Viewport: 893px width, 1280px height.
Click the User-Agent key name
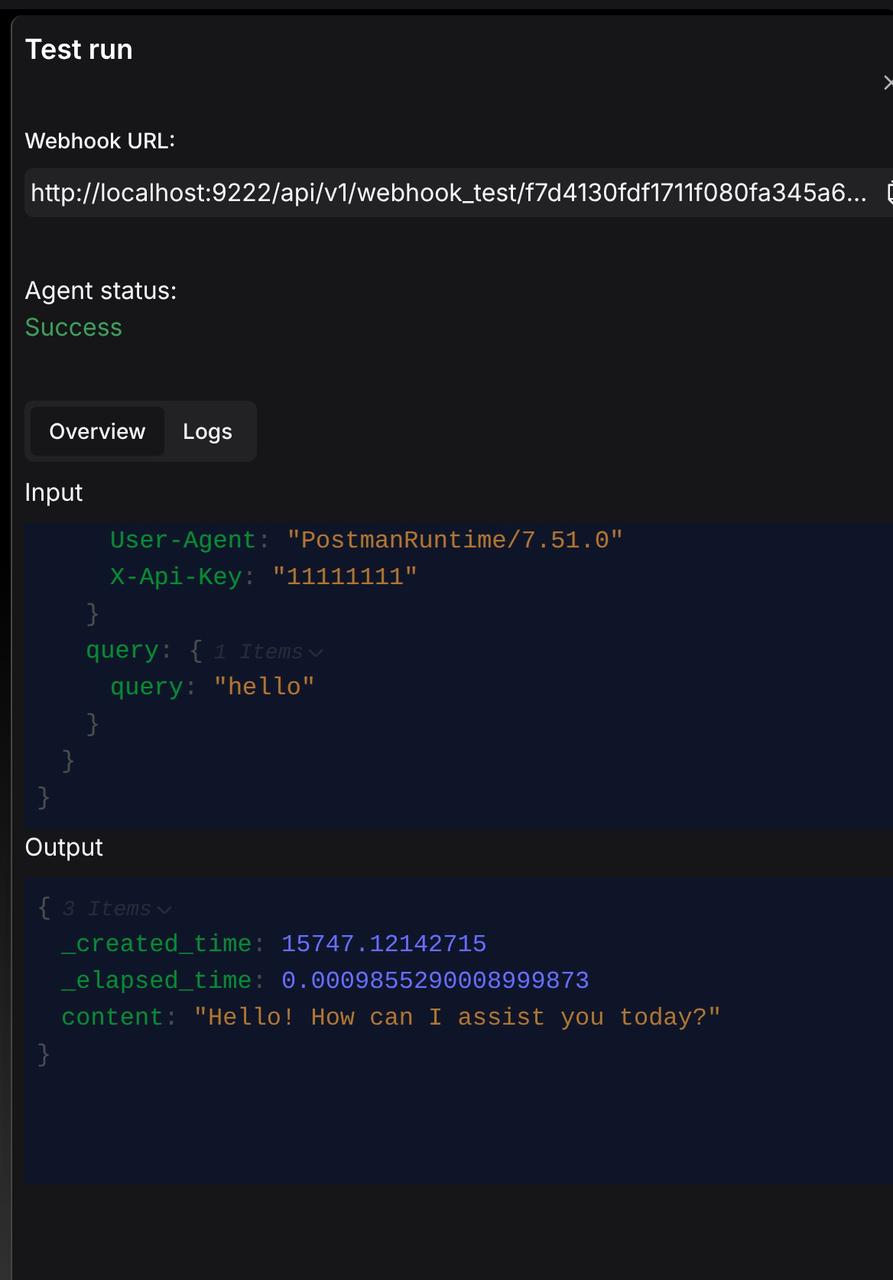click(183, 540)
